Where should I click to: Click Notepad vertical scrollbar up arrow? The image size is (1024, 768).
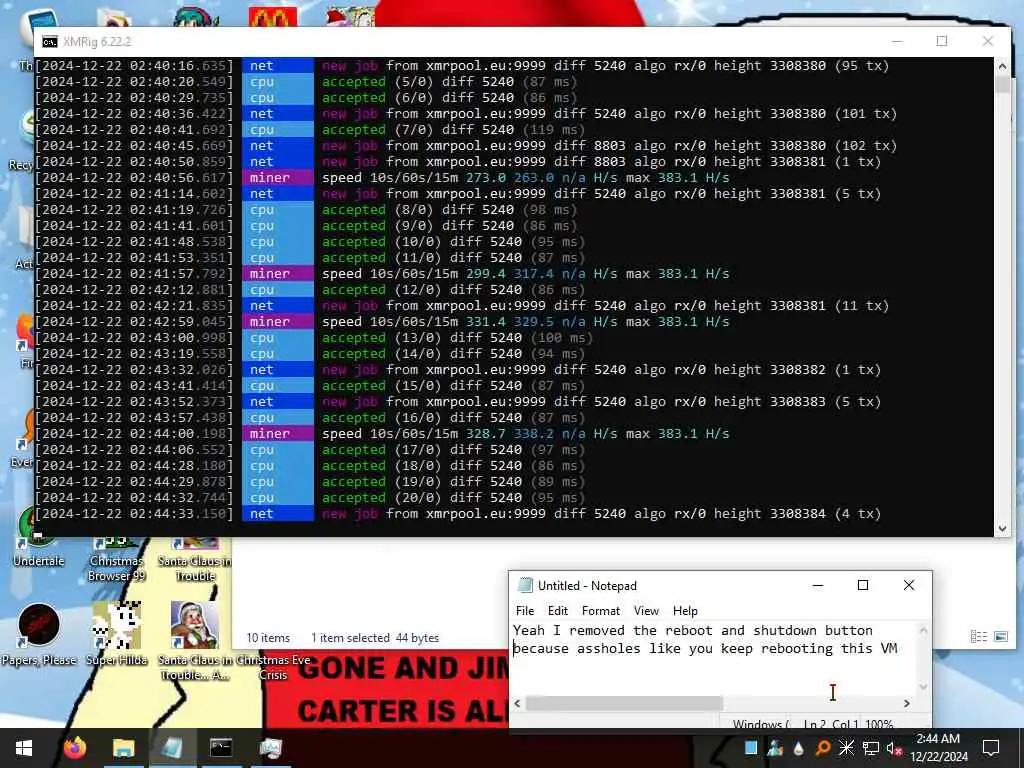click(x=923, y=630)
